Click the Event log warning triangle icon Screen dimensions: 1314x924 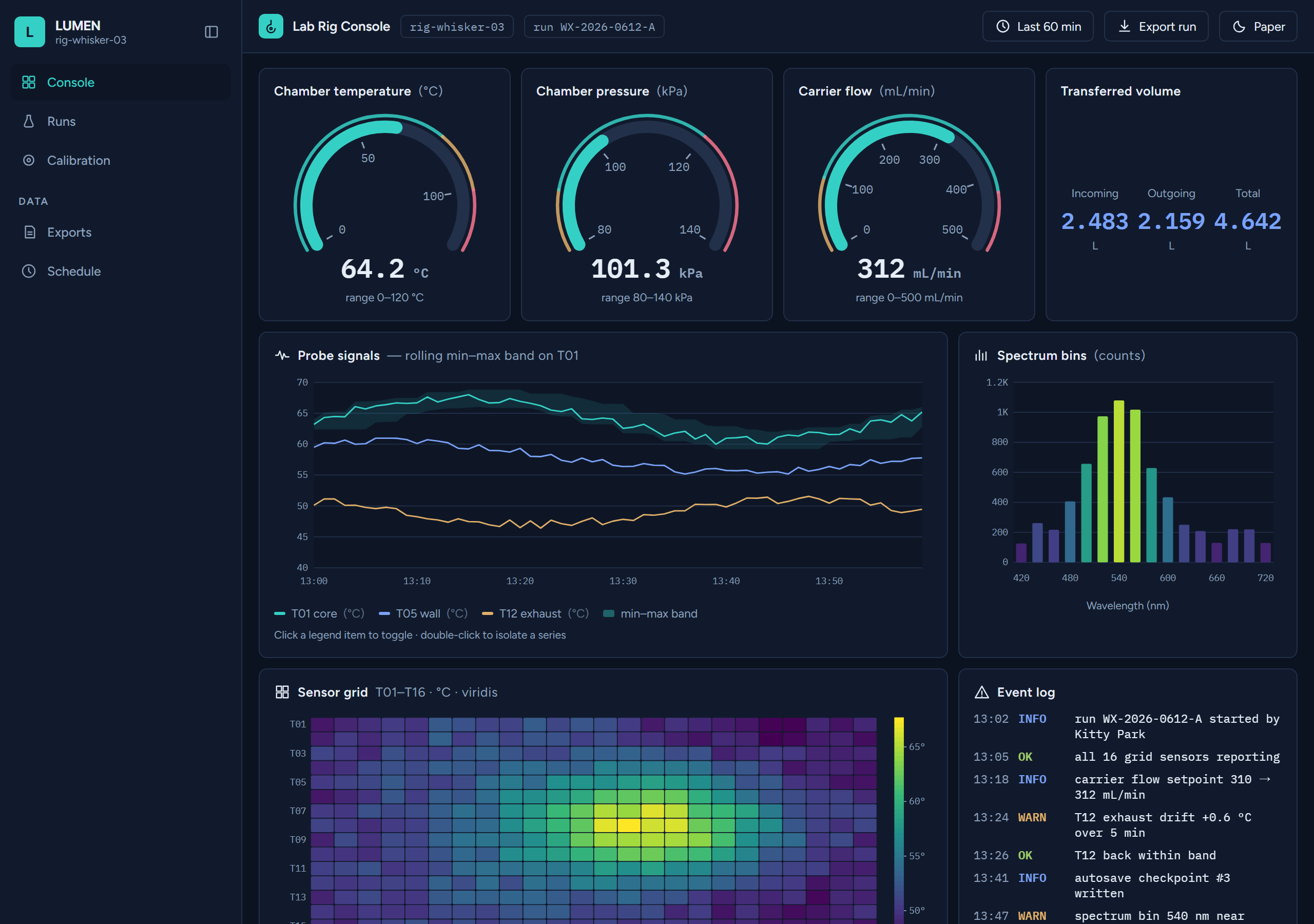pos(981,692)
